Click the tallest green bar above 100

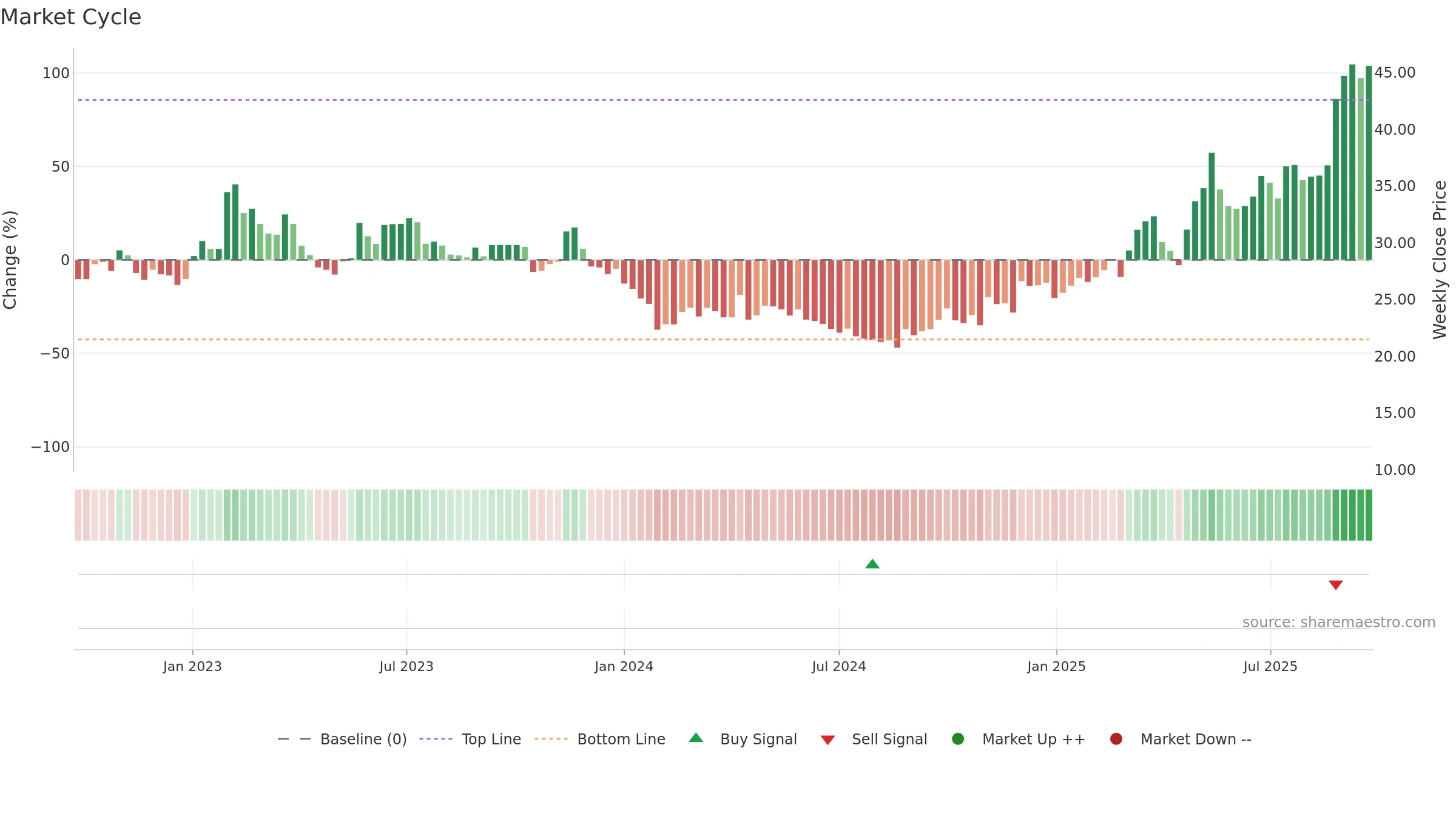[1352, 162]
